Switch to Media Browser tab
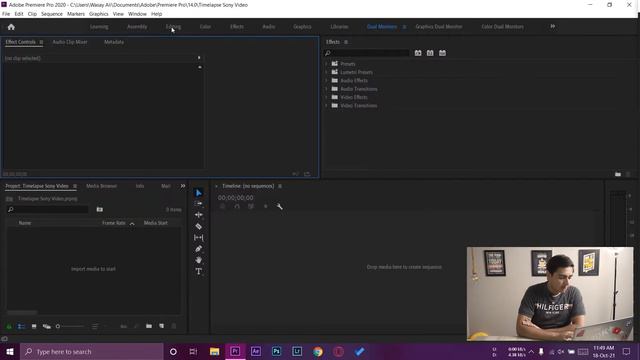Image resolution: width=640 pixels, height=360 pixels. [x=102, y=186]
